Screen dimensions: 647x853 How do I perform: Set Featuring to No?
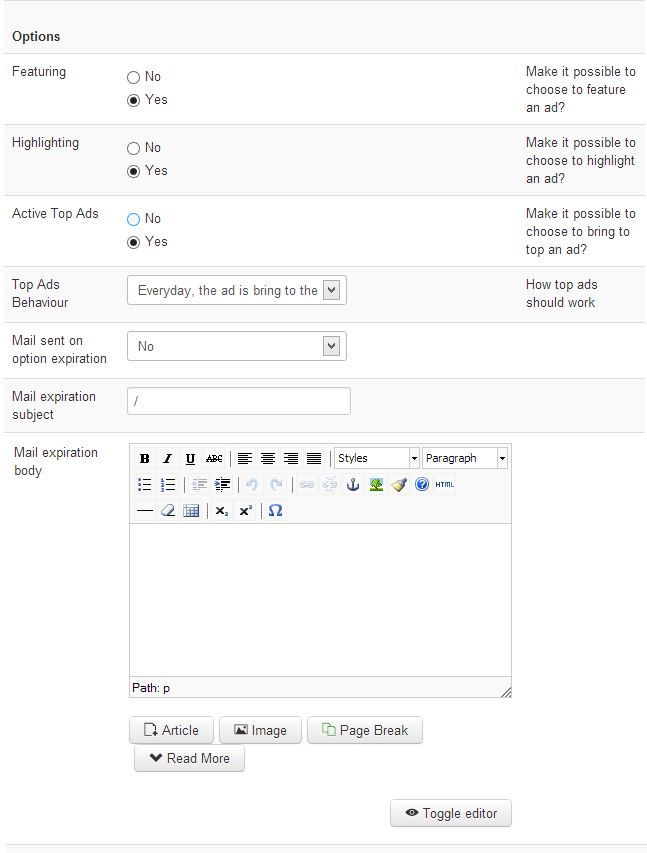point(133,77)
